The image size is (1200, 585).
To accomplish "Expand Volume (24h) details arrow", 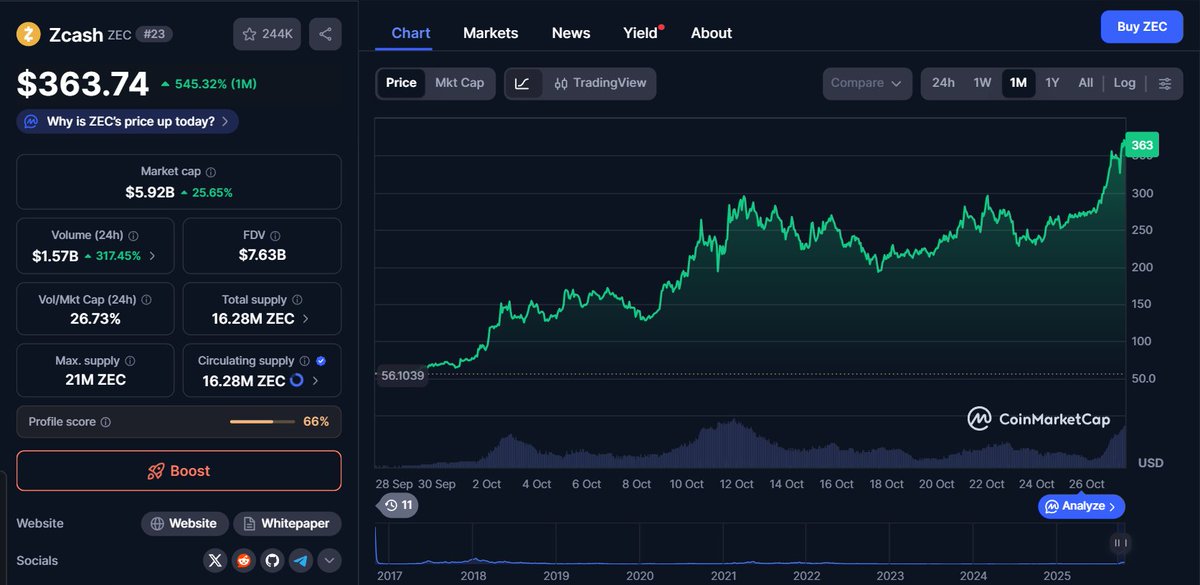I will [152, 256].
